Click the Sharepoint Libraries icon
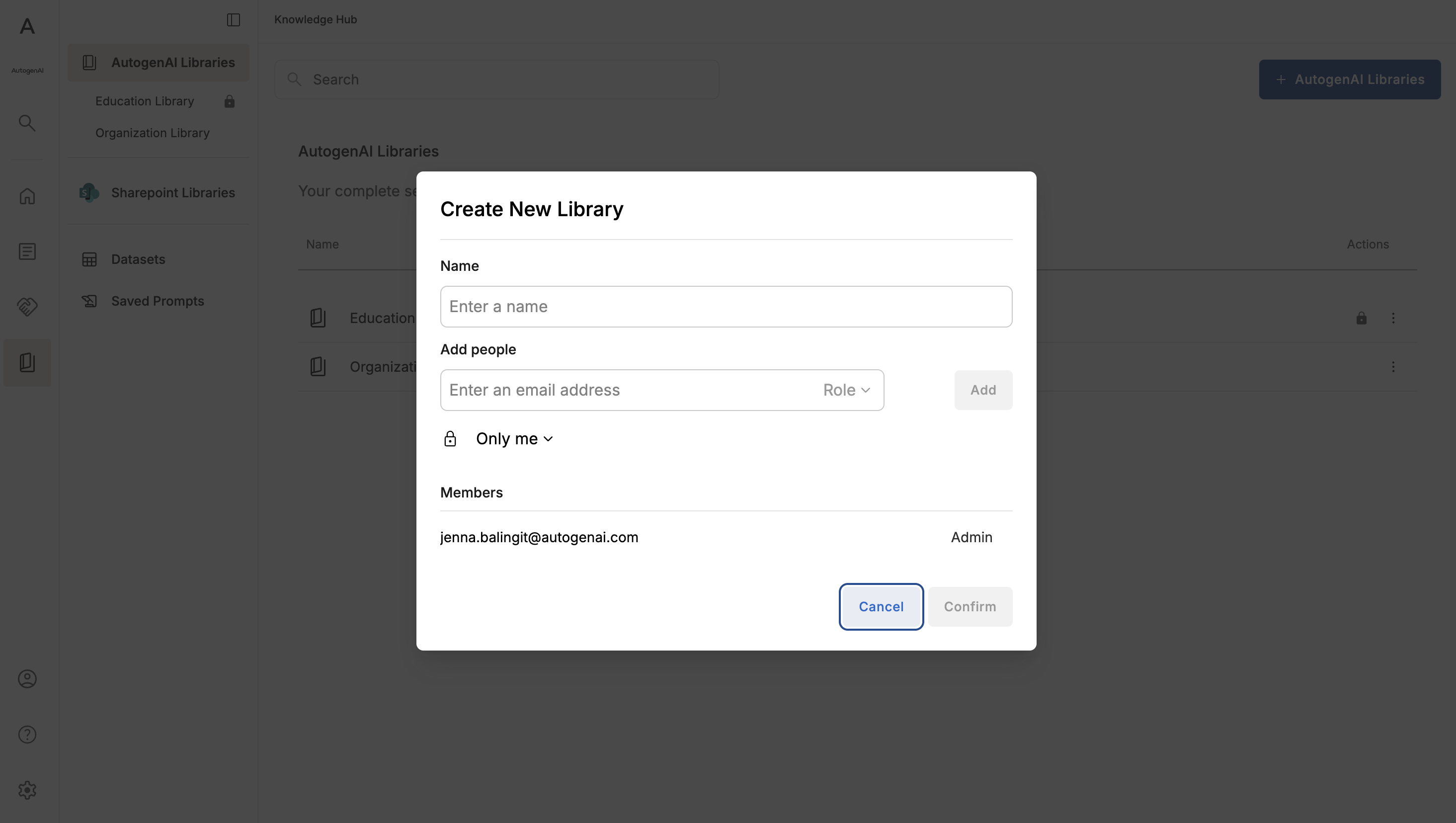 pos(89,193)
